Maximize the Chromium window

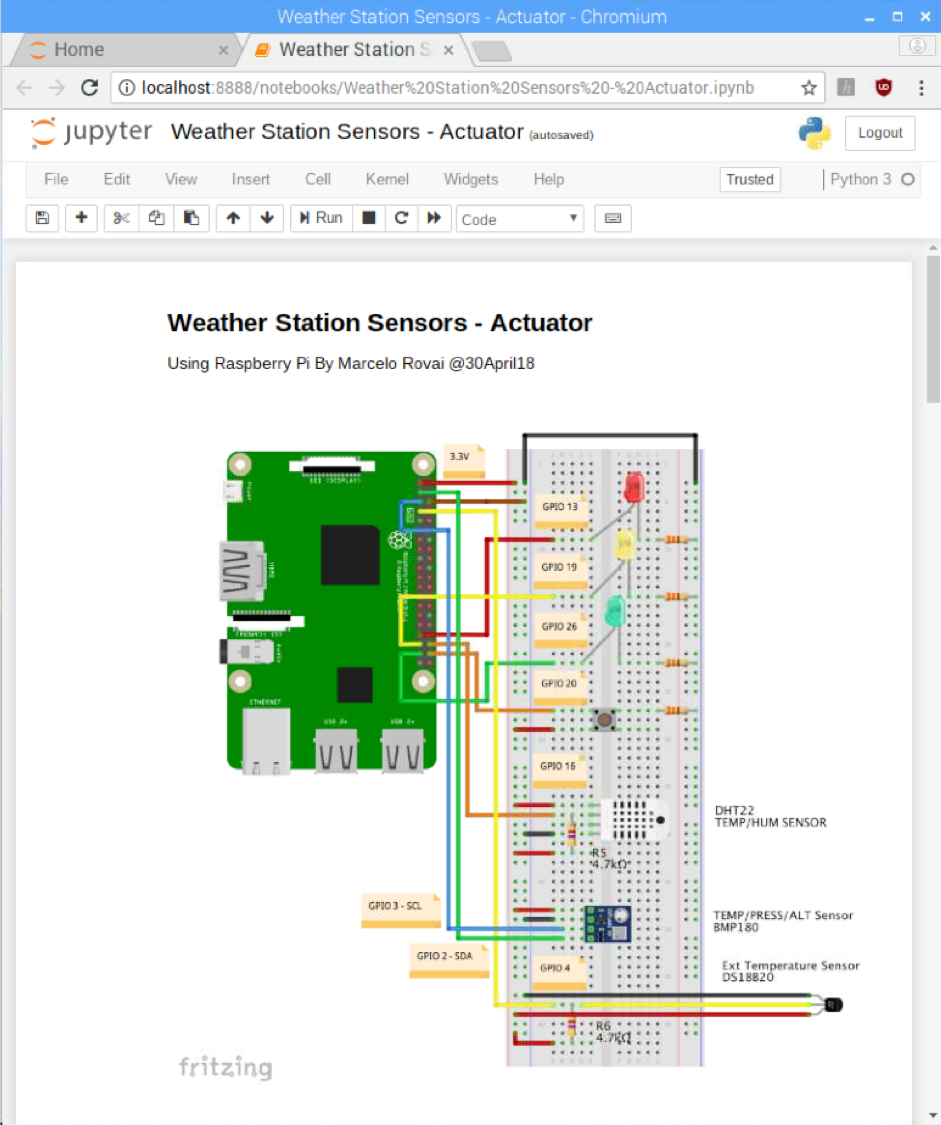pyautogui.click(x=897, y=17)
